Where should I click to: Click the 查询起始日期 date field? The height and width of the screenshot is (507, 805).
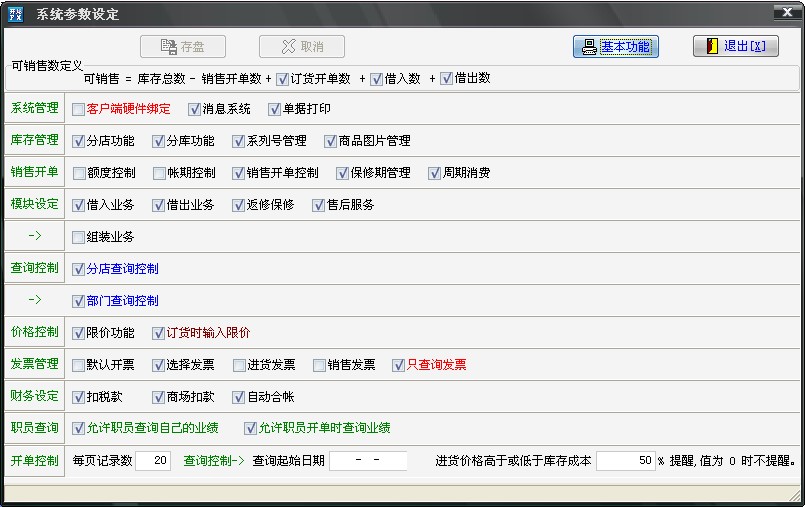(x=368, y=461)
